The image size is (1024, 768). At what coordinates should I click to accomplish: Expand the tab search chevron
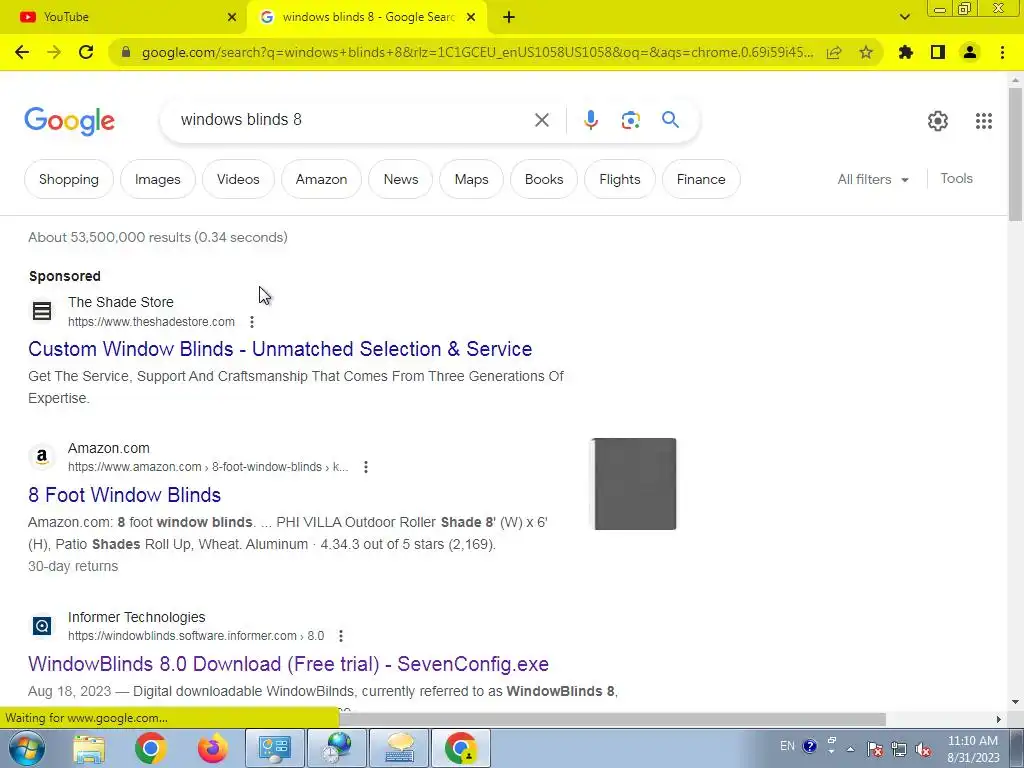904,18
